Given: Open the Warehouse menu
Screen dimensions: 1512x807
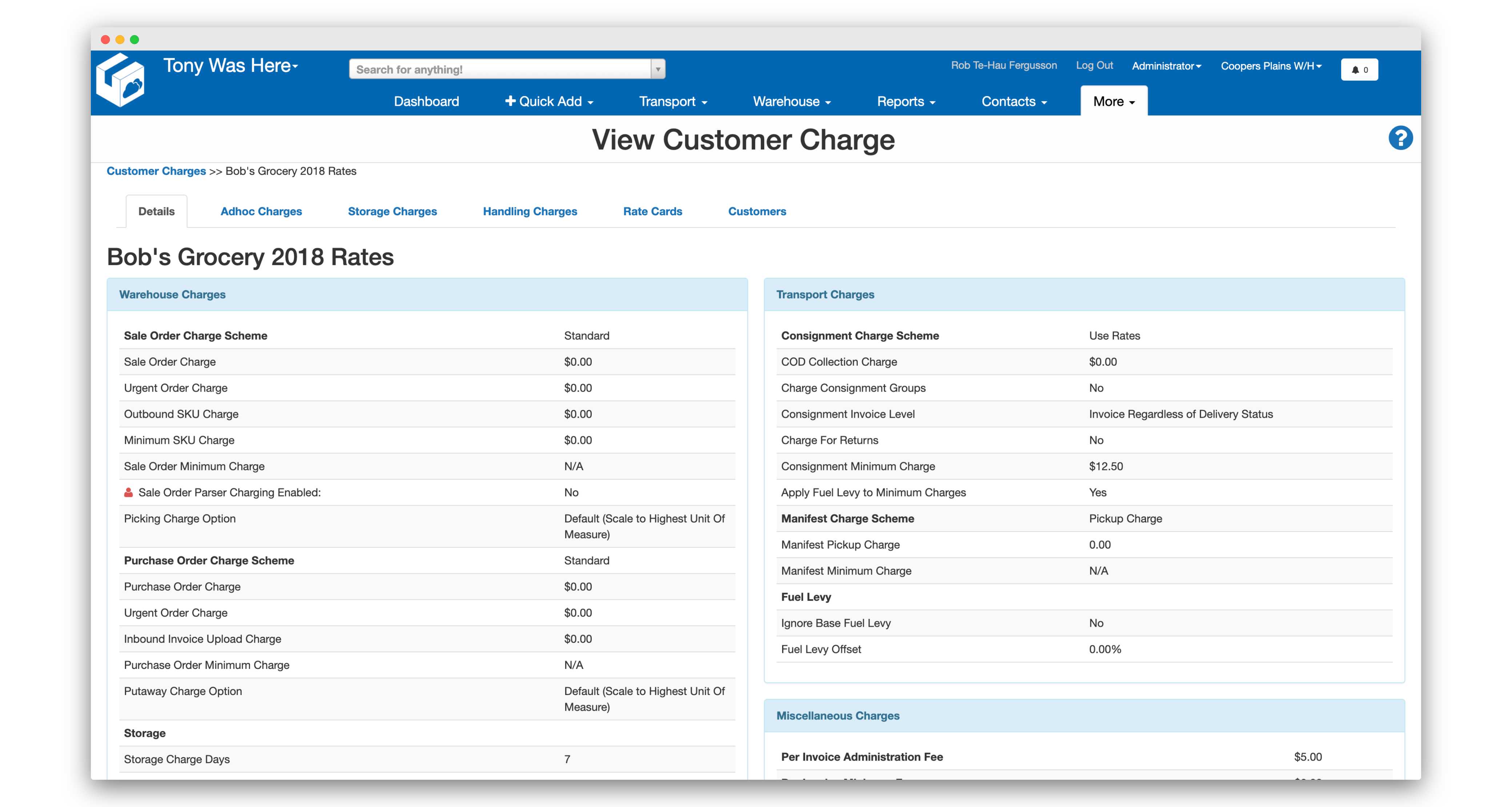Looking at the screenshot, I should (791, 101).
